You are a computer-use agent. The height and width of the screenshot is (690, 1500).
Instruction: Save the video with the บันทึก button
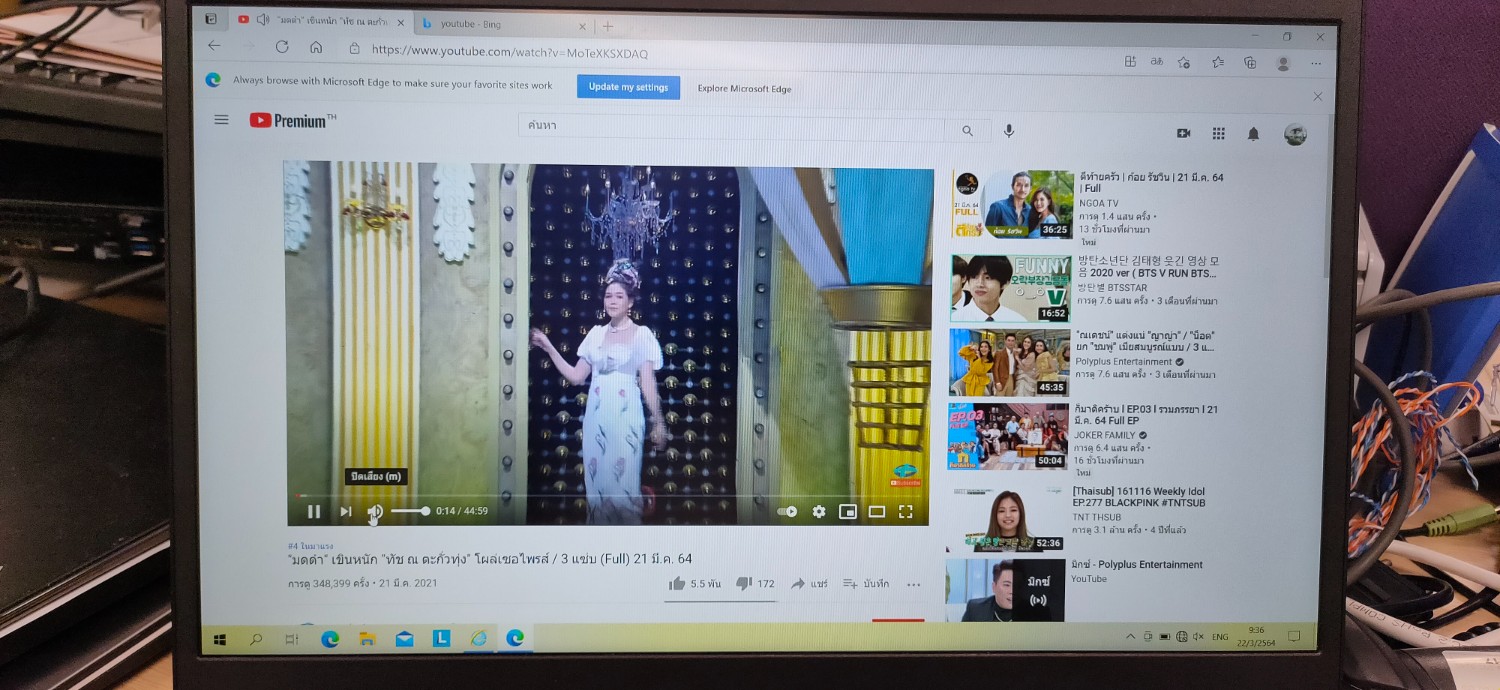pos(866,583)
